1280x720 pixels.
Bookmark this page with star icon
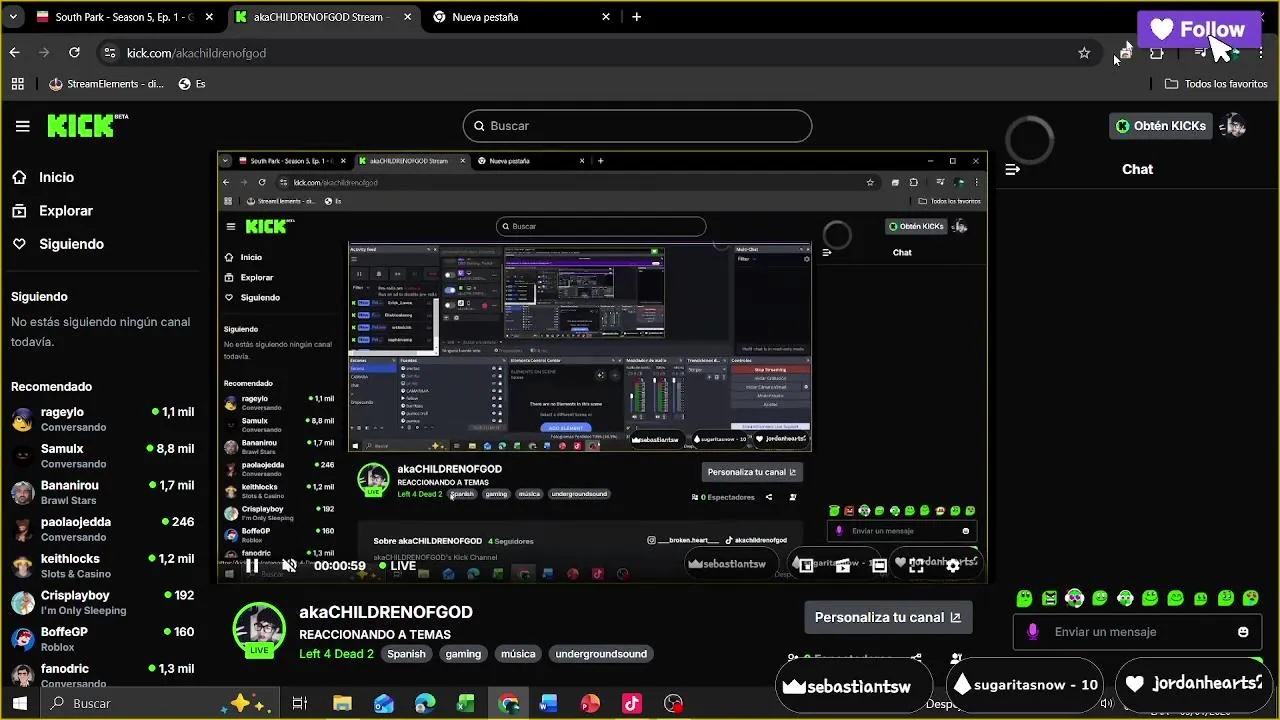tap(1084, 53)
